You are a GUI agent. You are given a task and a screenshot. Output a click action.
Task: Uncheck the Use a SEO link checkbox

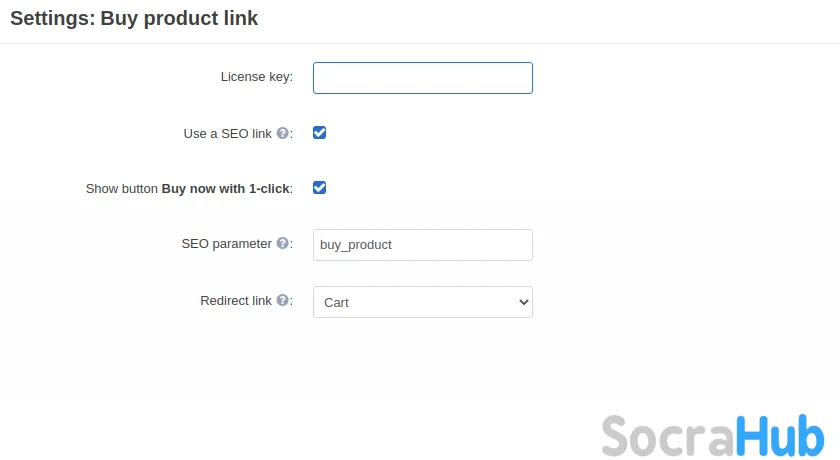[320, 132]
